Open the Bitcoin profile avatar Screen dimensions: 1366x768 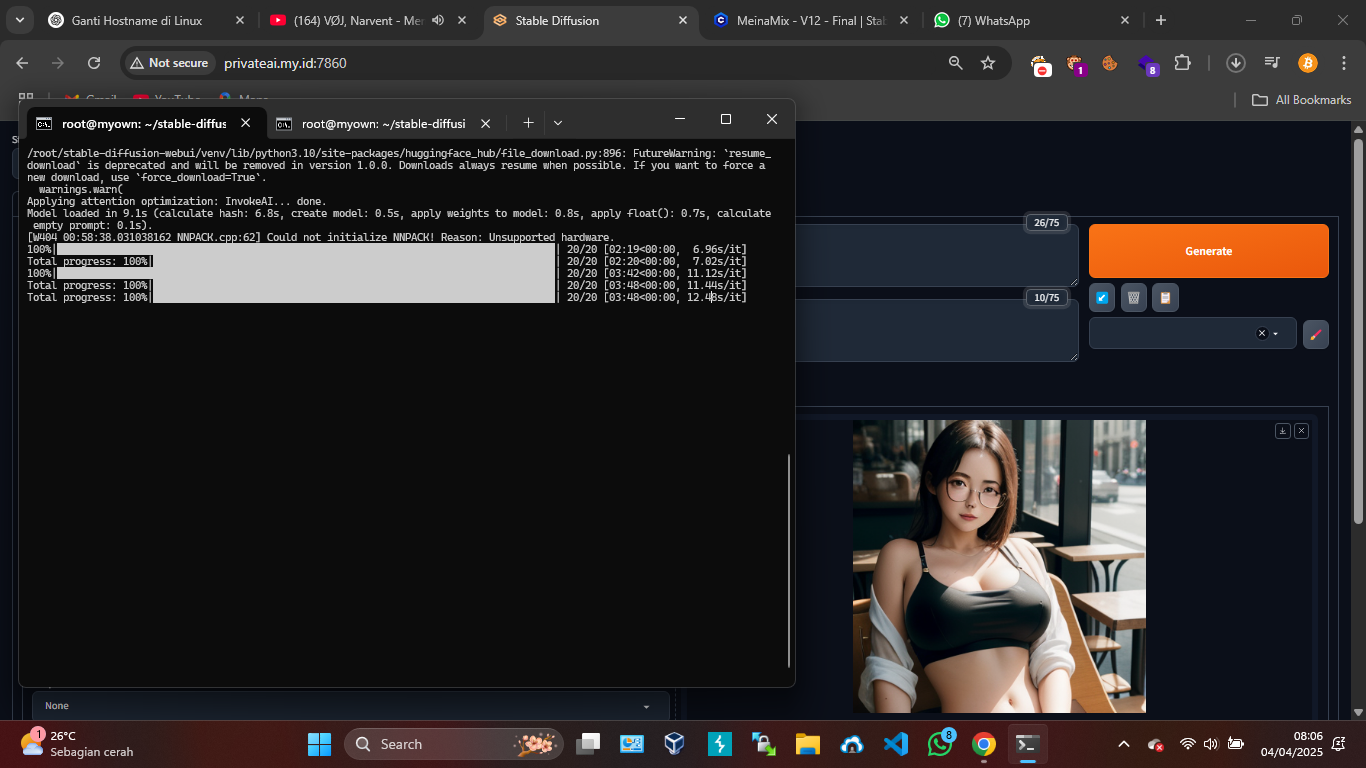pos(1308,63)
